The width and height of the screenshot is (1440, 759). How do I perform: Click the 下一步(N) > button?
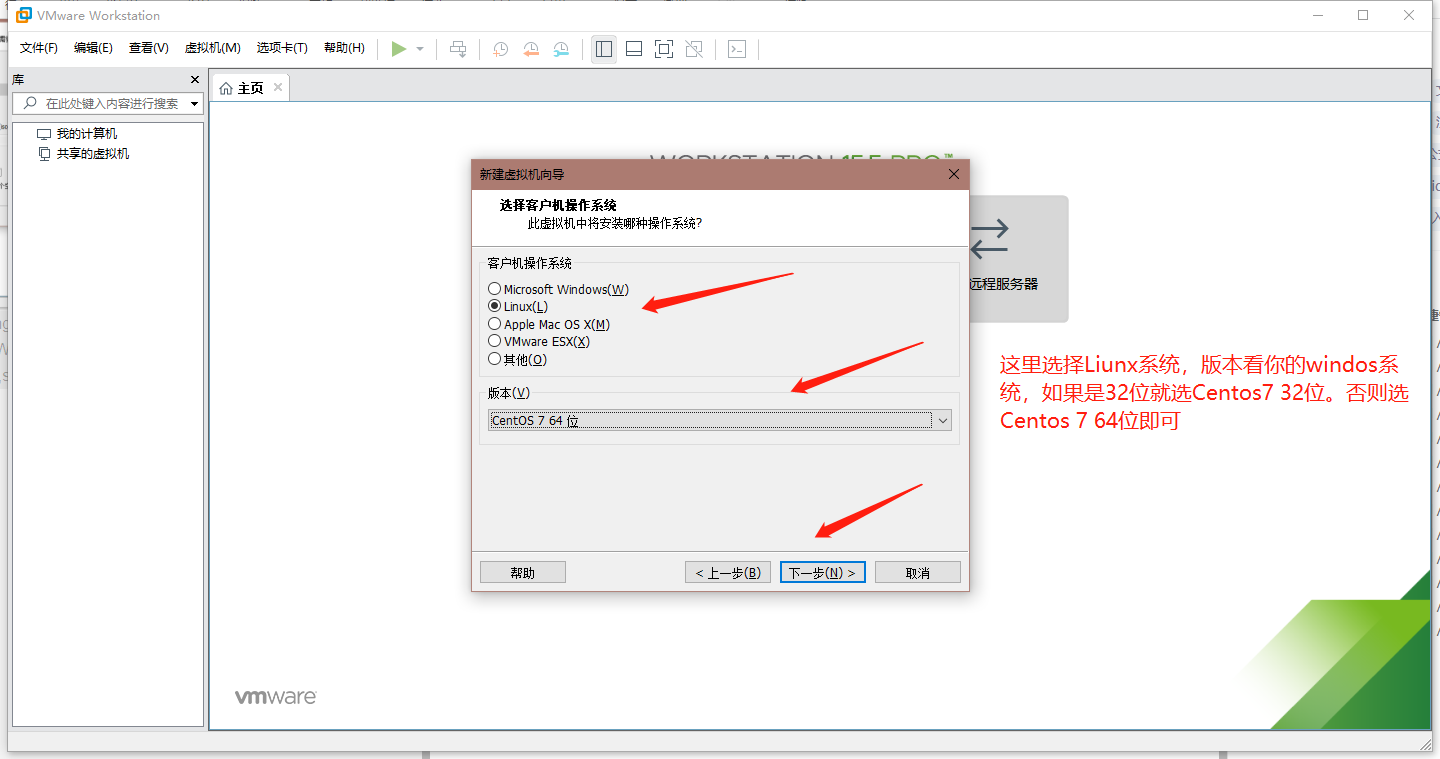pos(822,572)
